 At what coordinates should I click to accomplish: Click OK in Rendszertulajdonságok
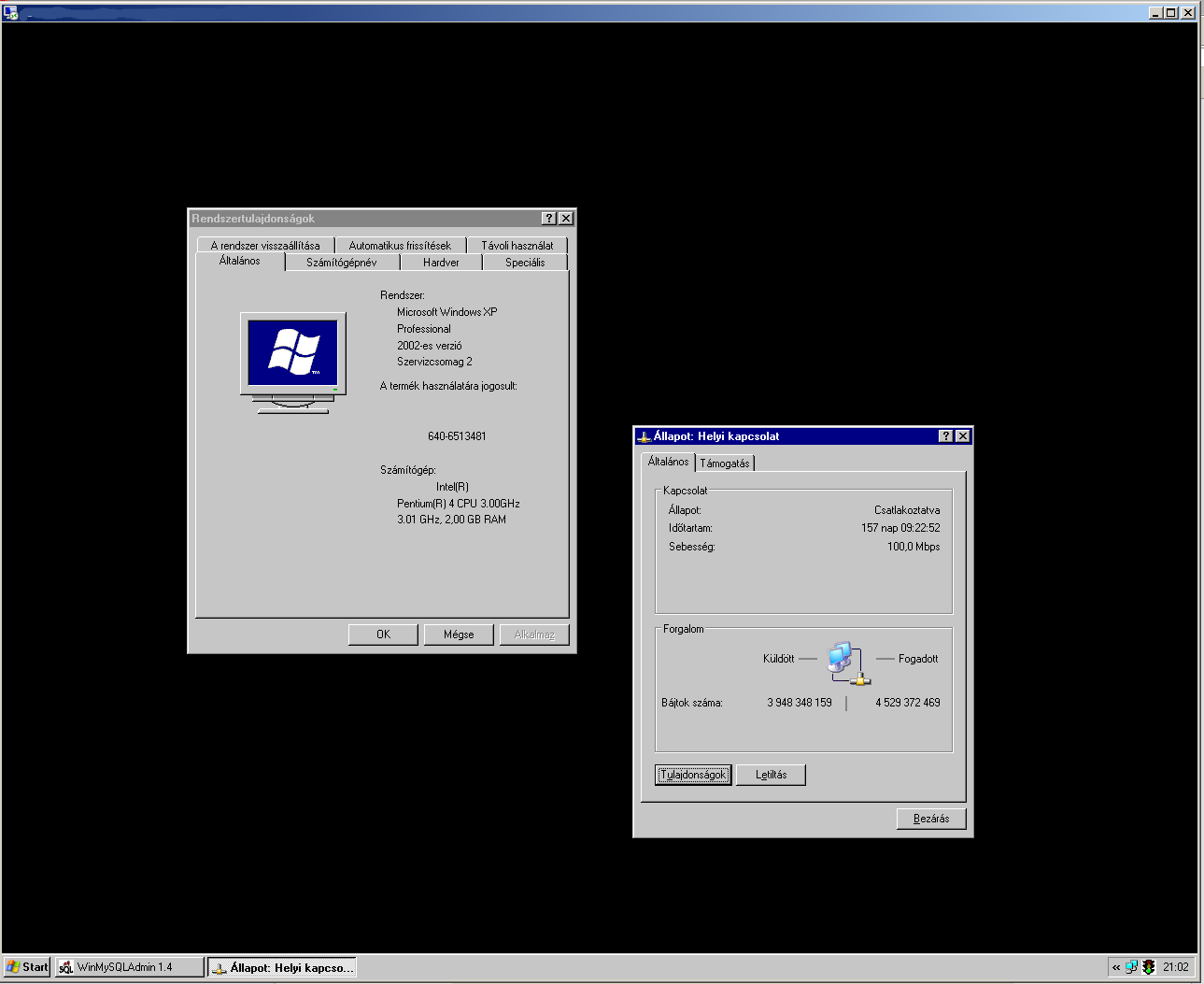[383, 635]
